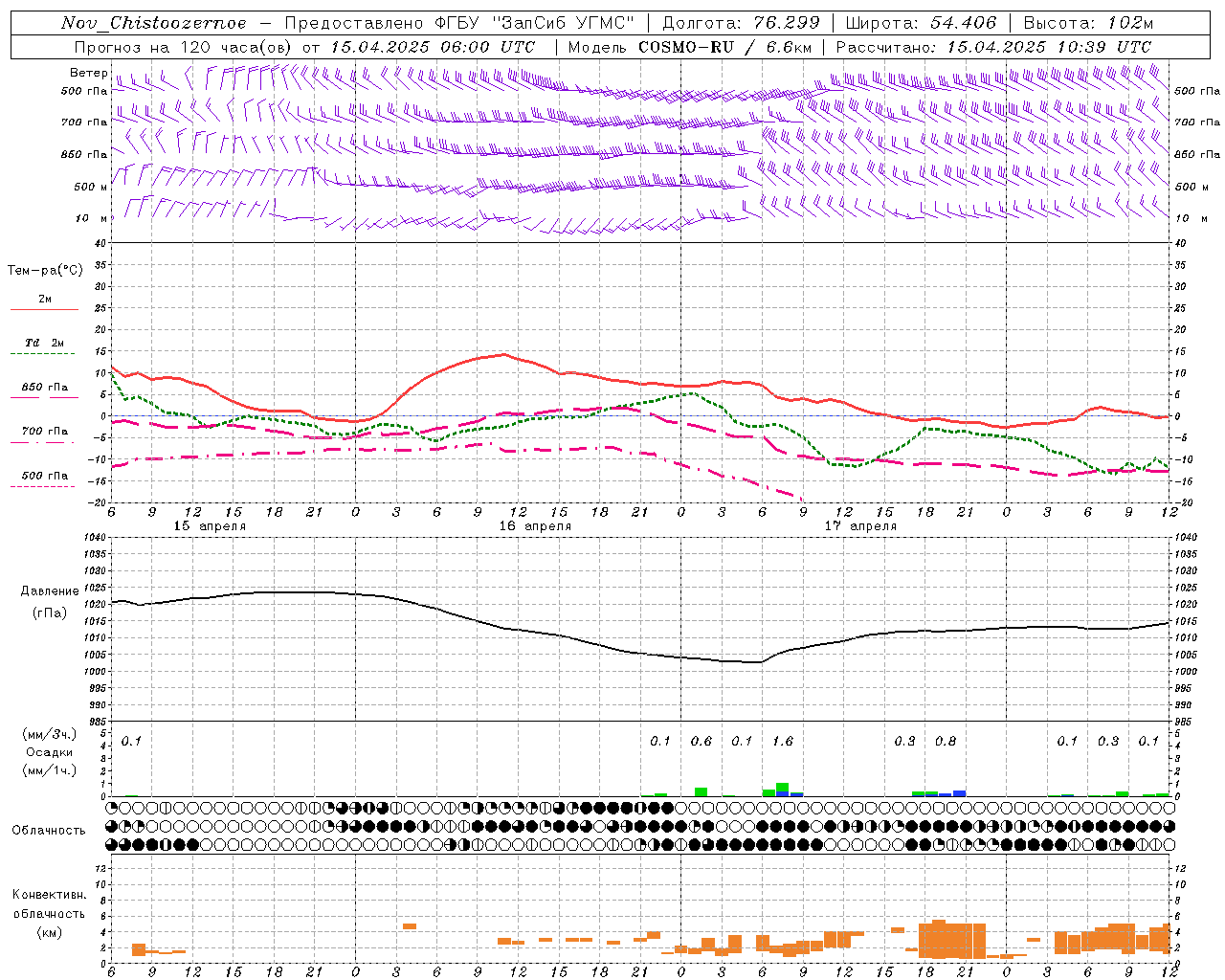The width and height of the screenshot is (1225, 980).
Task: Click the dashed line under legend 'Td 2м'
Action: [x=43, y=354]
